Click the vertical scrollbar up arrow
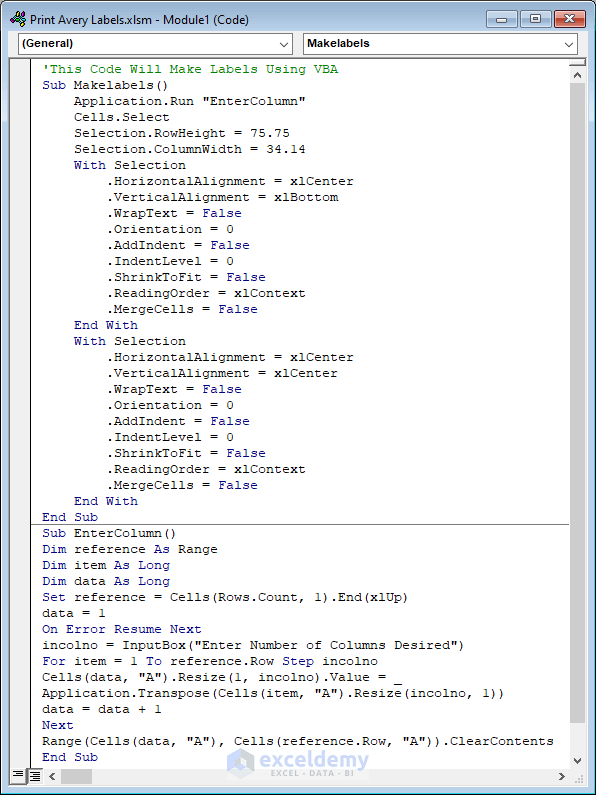 577,75
